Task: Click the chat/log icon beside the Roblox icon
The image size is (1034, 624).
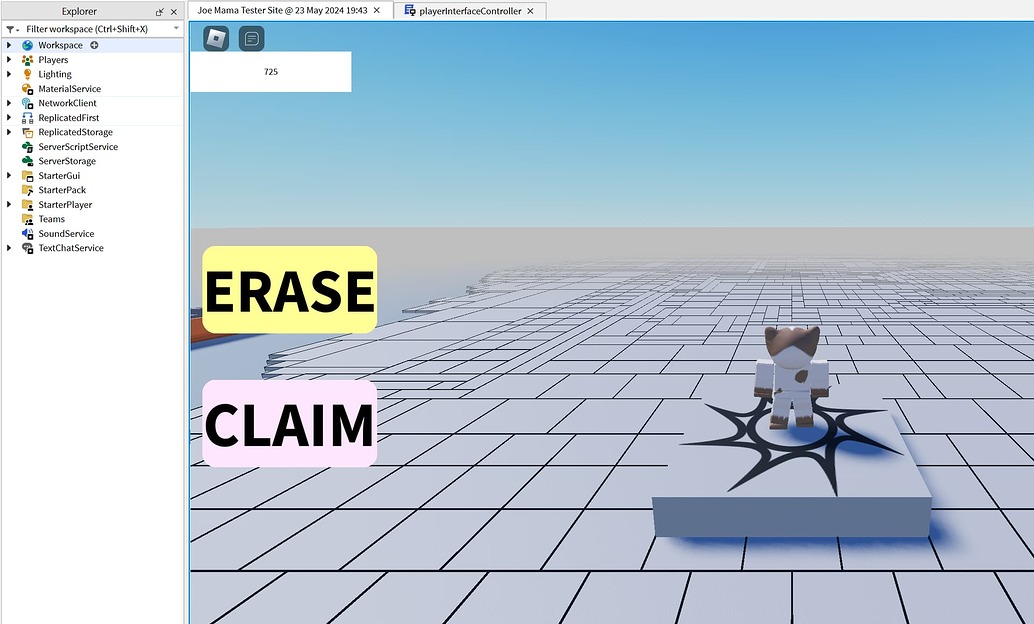Action: pos(250,39)
